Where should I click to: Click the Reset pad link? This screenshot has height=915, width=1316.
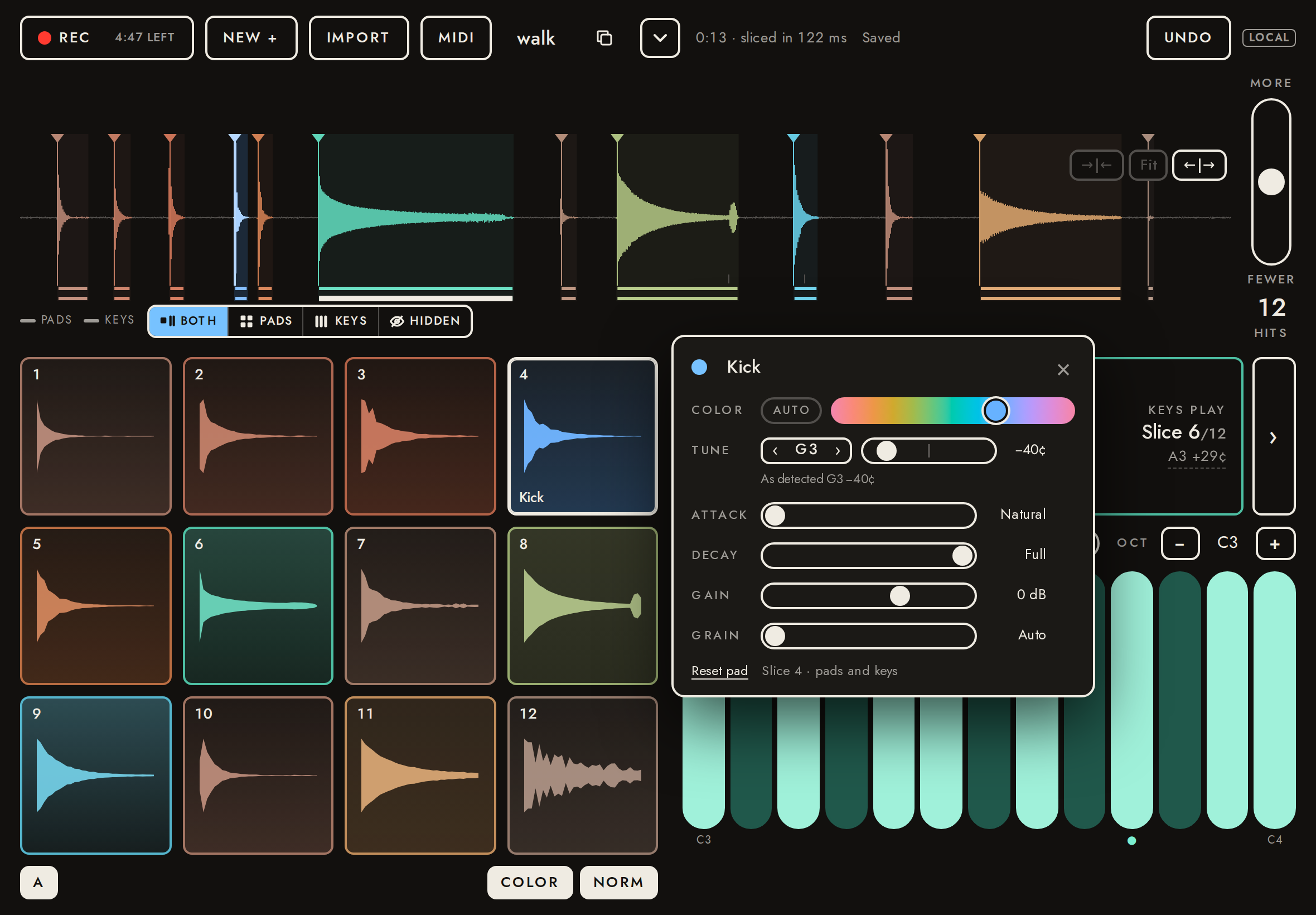click(x=719, y=671)
